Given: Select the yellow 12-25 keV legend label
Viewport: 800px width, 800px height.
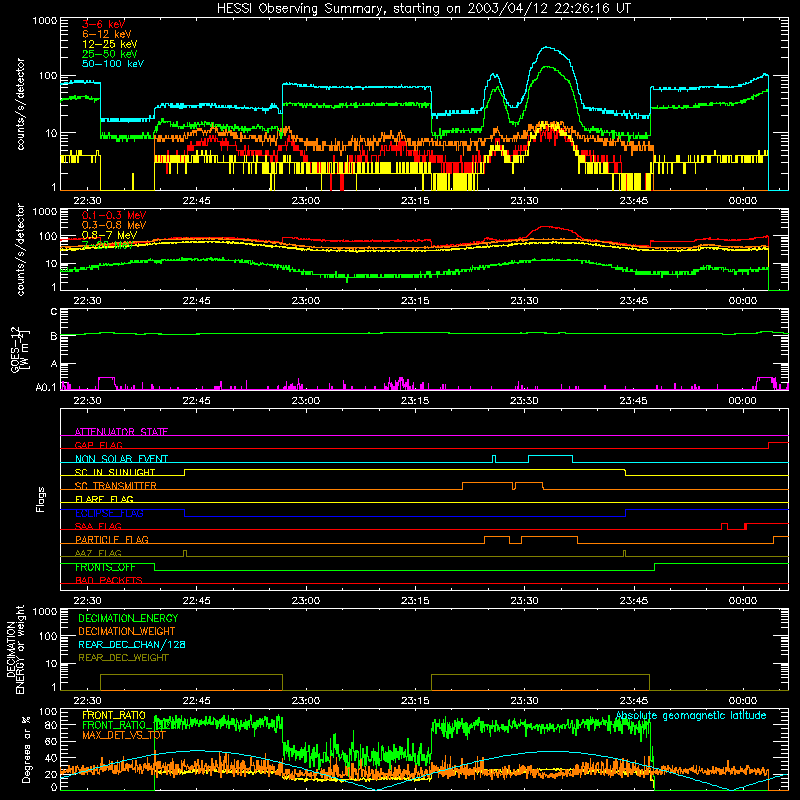Looking at the screenshot, I should point(110,44).
